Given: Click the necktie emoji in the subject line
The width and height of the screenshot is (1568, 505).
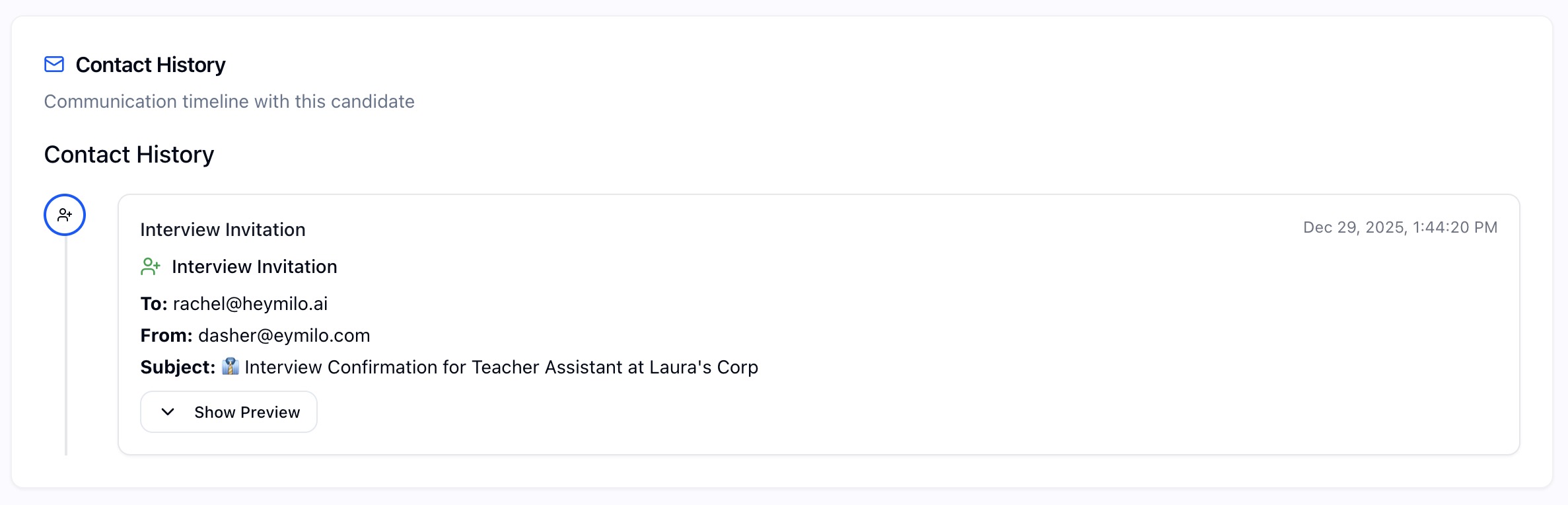Looking at the screenshot, I should click(x=230, y=366).
